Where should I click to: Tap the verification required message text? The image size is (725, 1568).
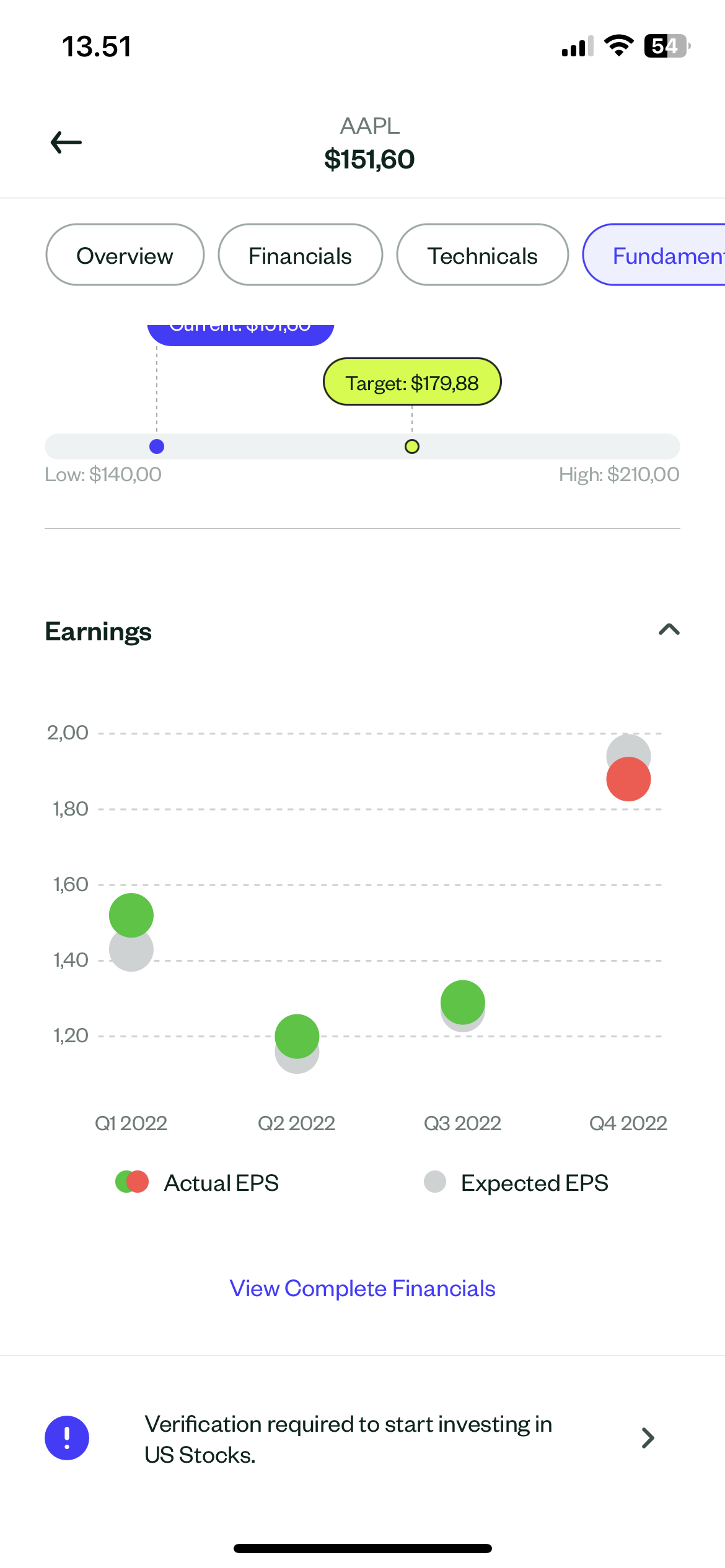(348, 1439)
